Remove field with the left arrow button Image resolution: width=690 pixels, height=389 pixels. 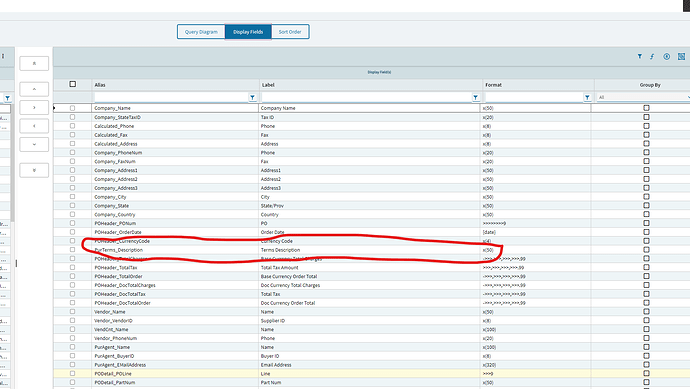click(34, 126)
